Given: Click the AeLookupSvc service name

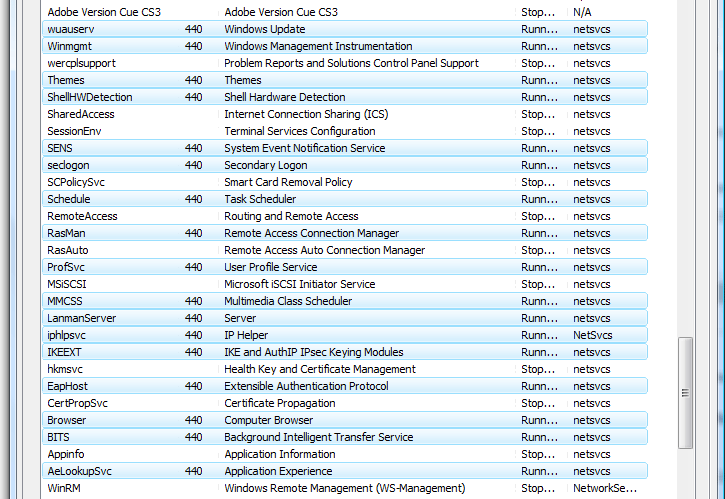Looking at the screenshot, I should 79,471.
